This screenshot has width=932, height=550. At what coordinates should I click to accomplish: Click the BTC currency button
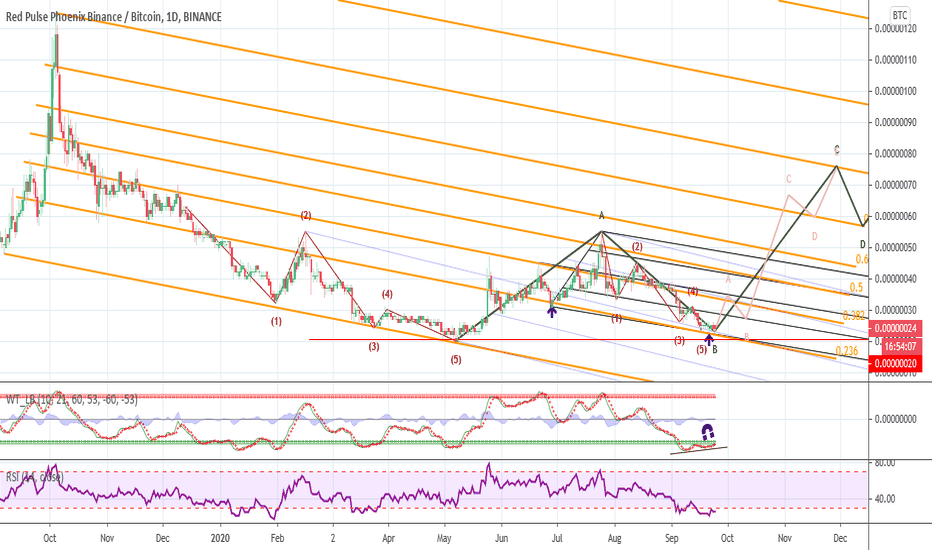click(900, 15)
